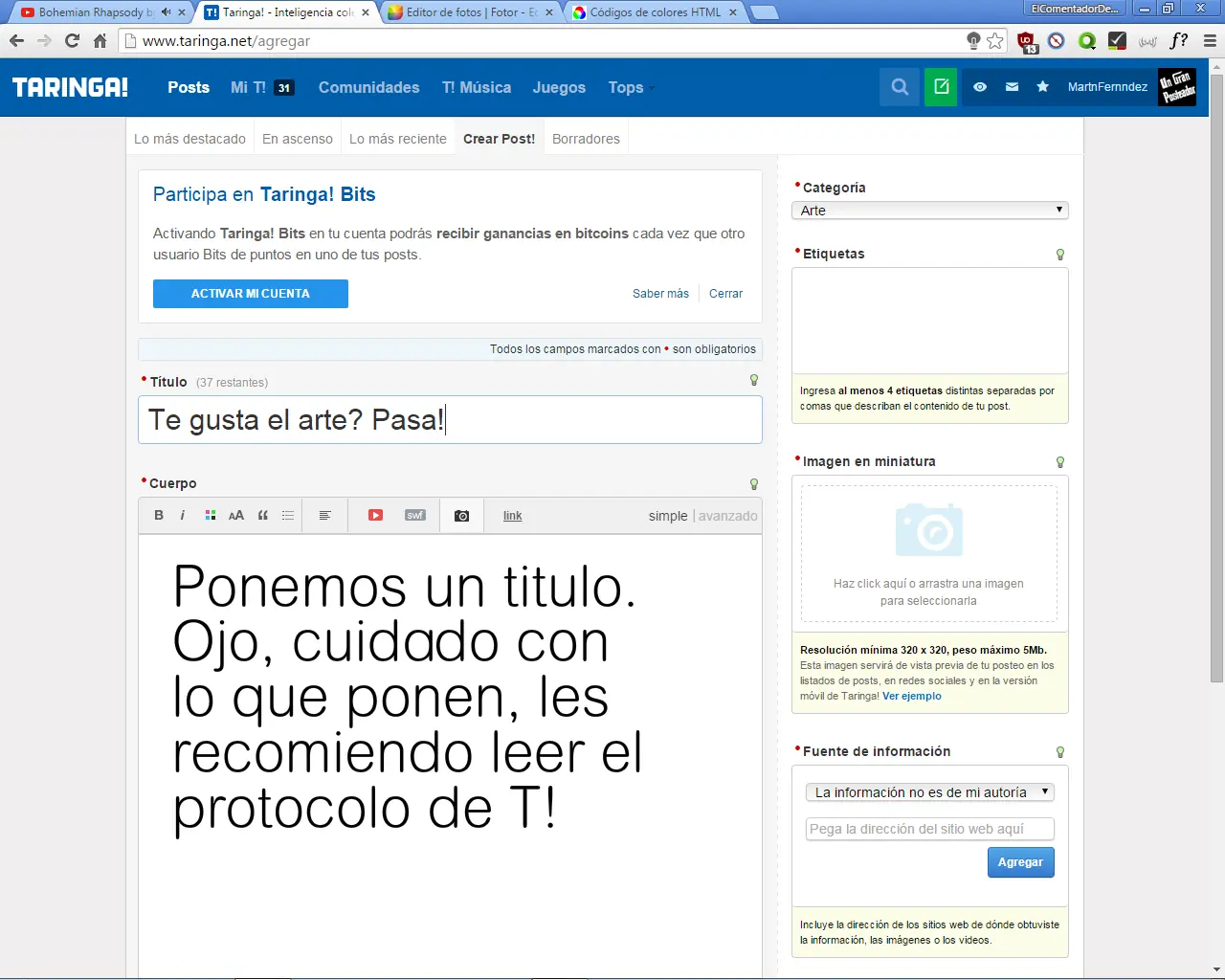
Task: Click inside the Título input field
Action: coord(450,419)
